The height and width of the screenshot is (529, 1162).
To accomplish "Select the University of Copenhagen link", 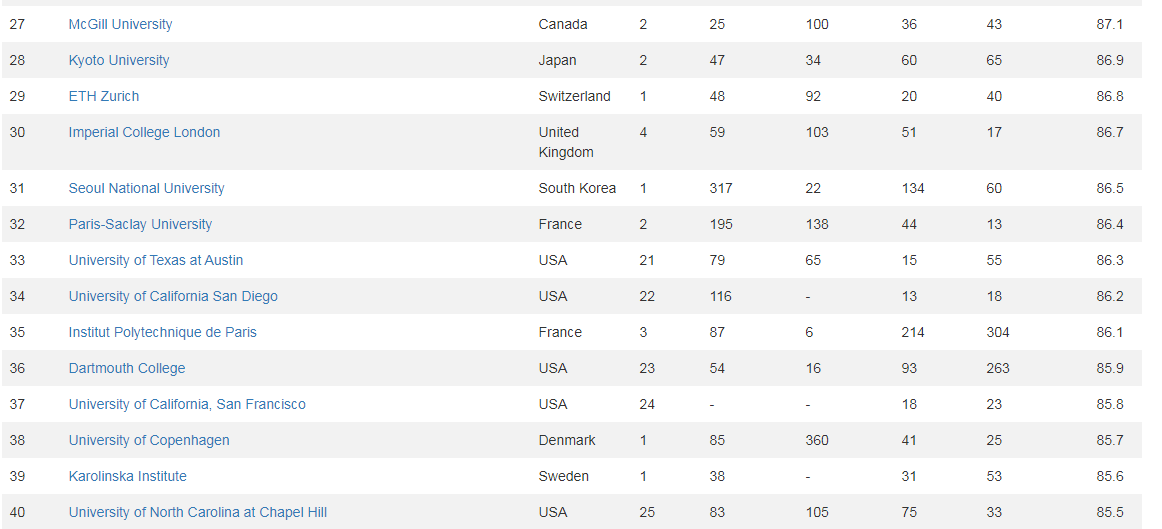I will point(148,440).
